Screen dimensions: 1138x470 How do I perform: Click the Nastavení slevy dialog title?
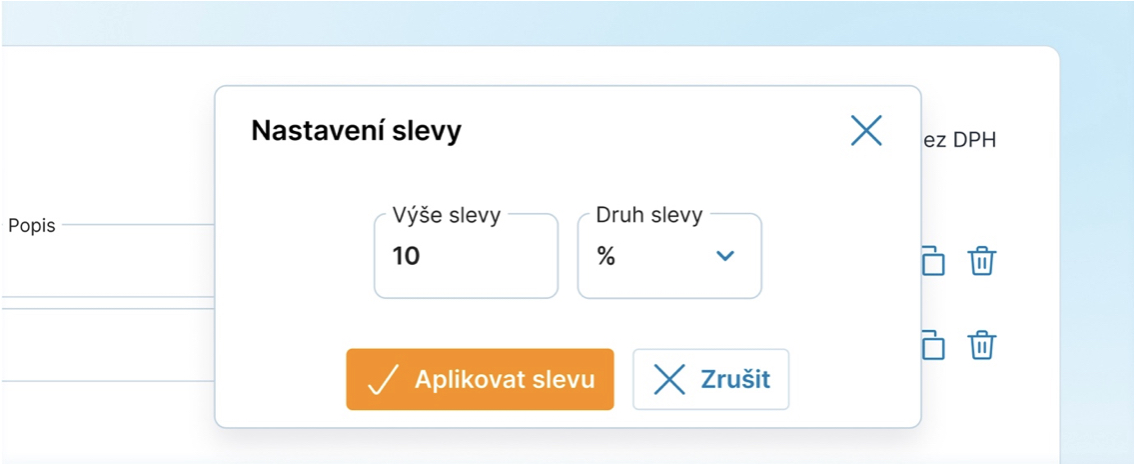[x=356, y=131]
